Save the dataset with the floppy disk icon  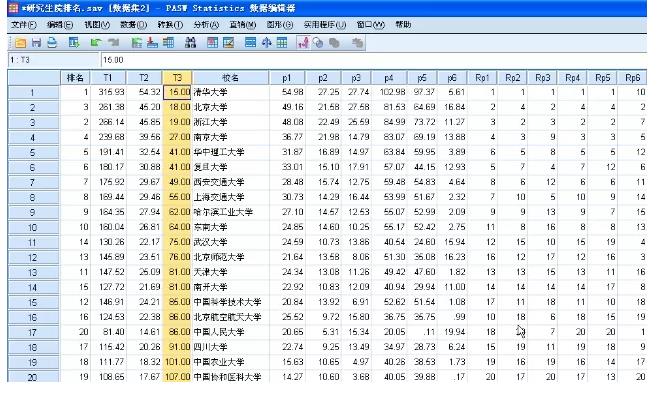36,43
